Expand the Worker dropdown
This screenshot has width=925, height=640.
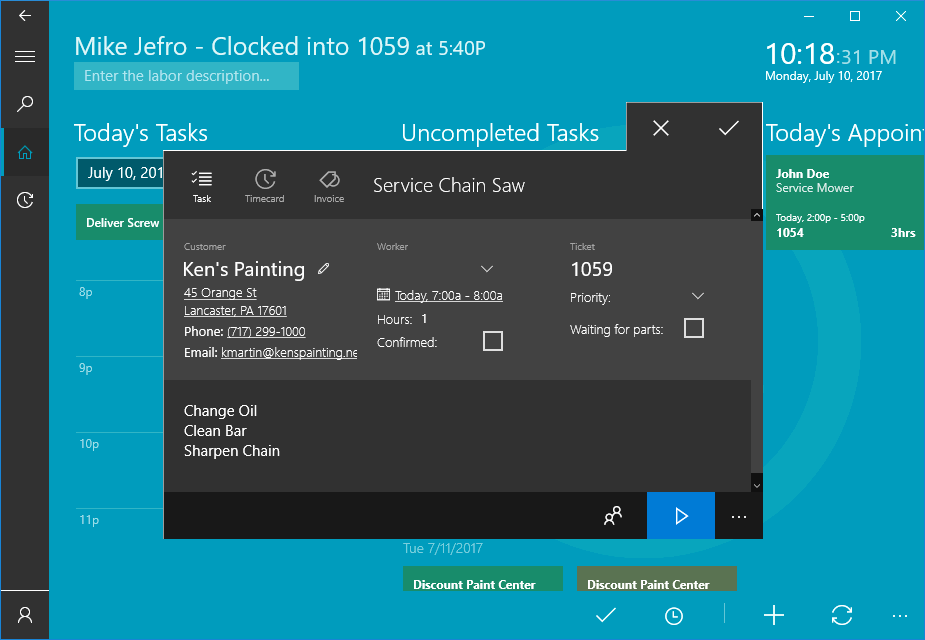(x=487, y=269)
